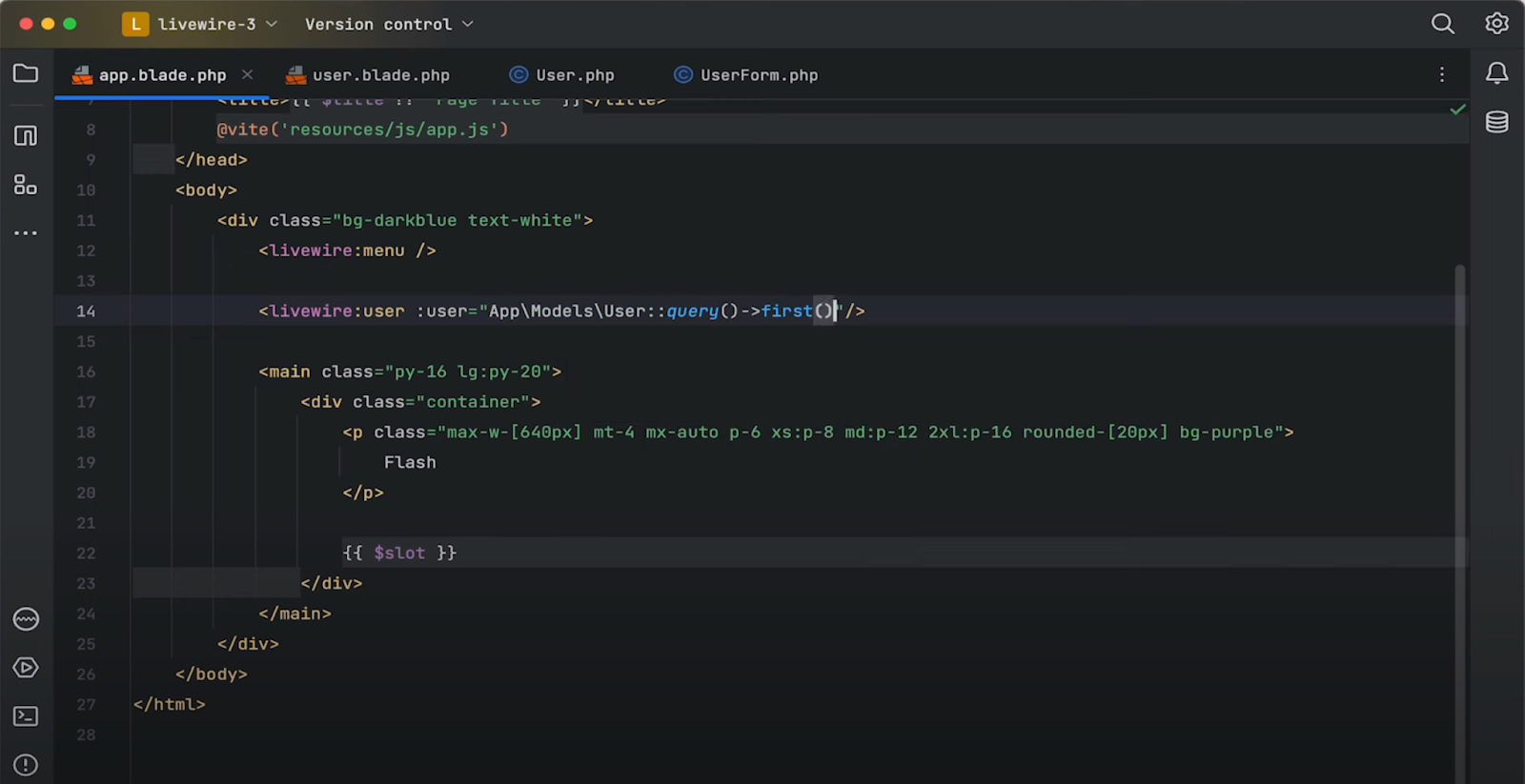Click the livewire-3 project badge icon
This screenshot has height=784, width=1525.
click(x=135, y=24)
